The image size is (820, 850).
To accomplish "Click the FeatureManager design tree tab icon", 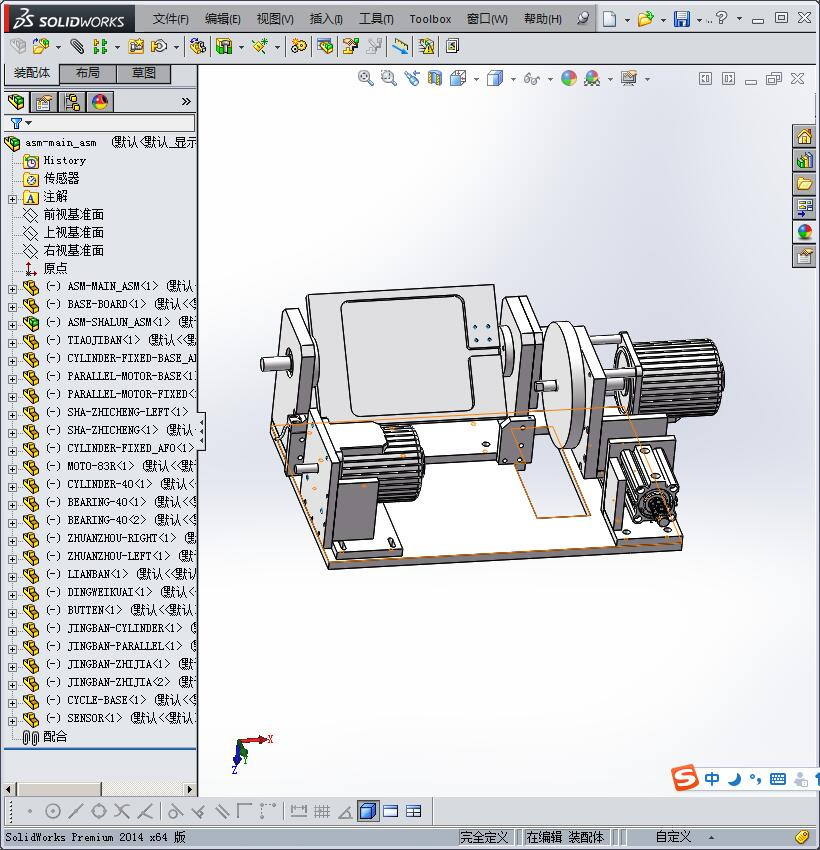I will tap(16, 102).
